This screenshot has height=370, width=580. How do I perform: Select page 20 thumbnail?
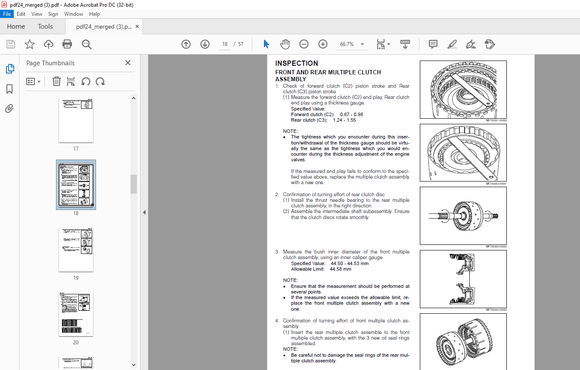click(76, 314)
